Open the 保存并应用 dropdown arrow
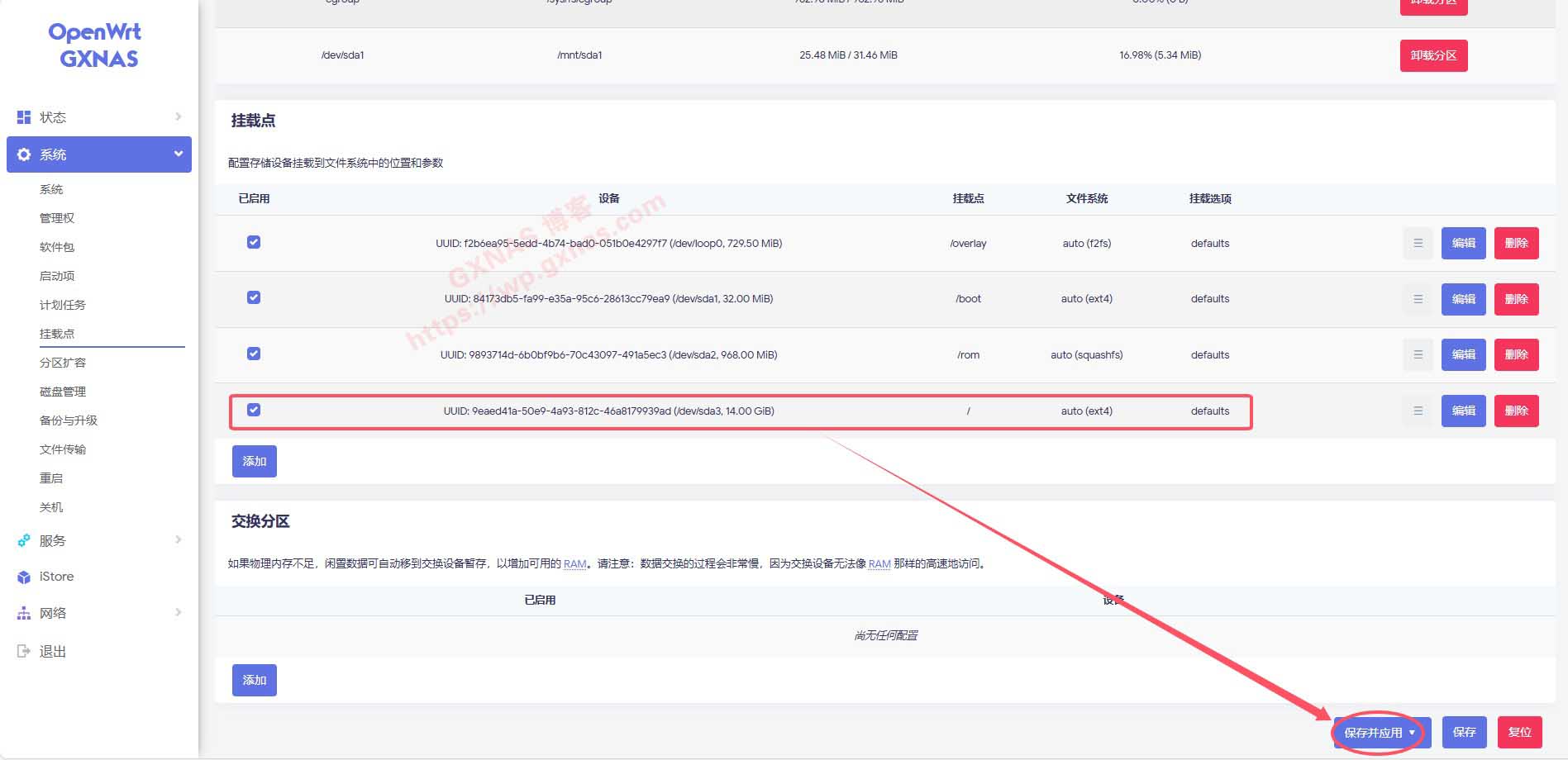Viewport: 1568px width, 760px height. click(1412, 733)
